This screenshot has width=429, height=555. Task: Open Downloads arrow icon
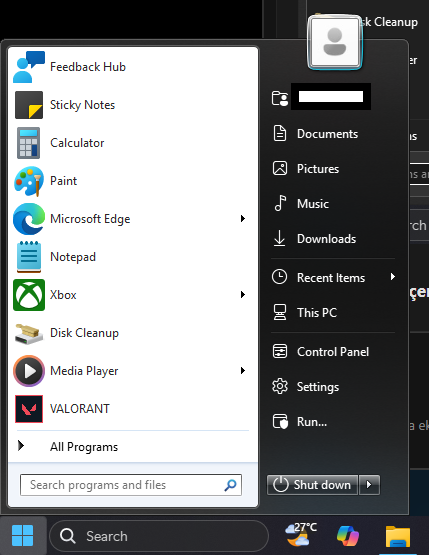coord(279,238)
